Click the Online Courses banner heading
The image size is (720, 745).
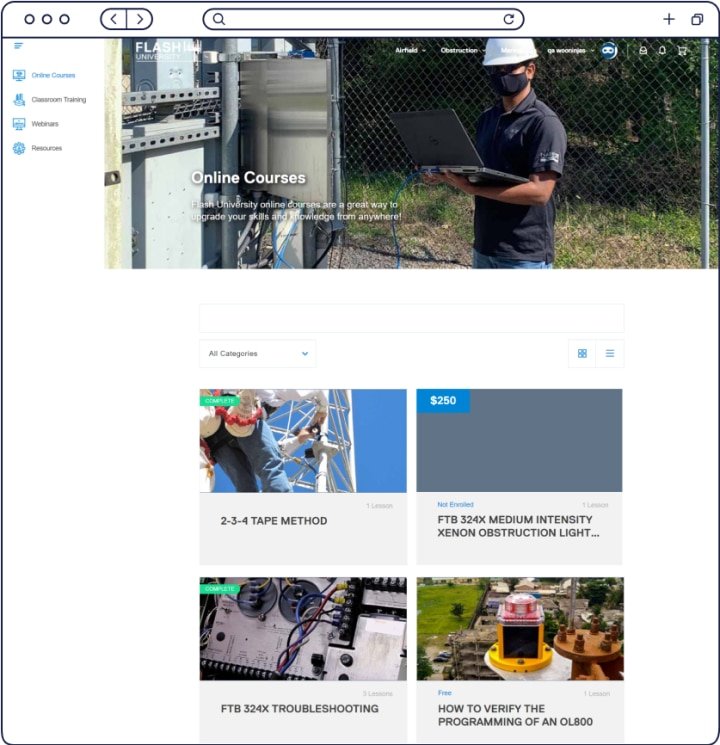point(248,178)
